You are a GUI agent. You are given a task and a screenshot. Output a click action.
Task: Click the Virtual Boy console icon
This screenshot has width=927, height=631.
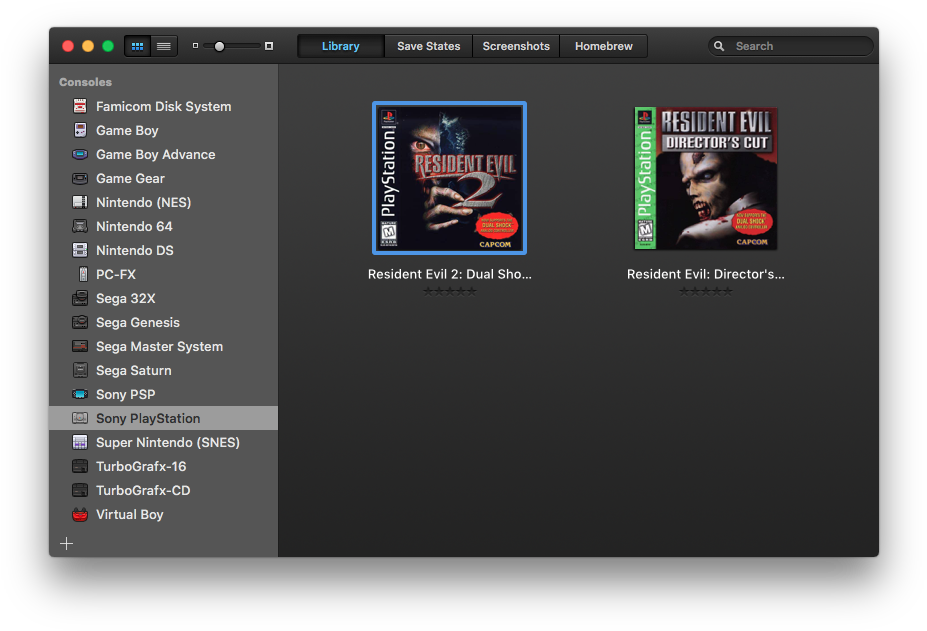point(80,514)
